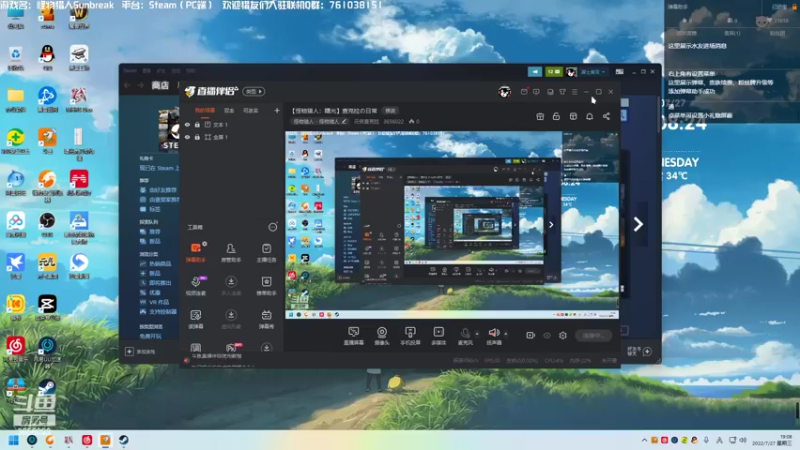Add a new scene with the plus icon
This screenshot has height=450, width=800.
pyautogui.click(x=277, y=110)
